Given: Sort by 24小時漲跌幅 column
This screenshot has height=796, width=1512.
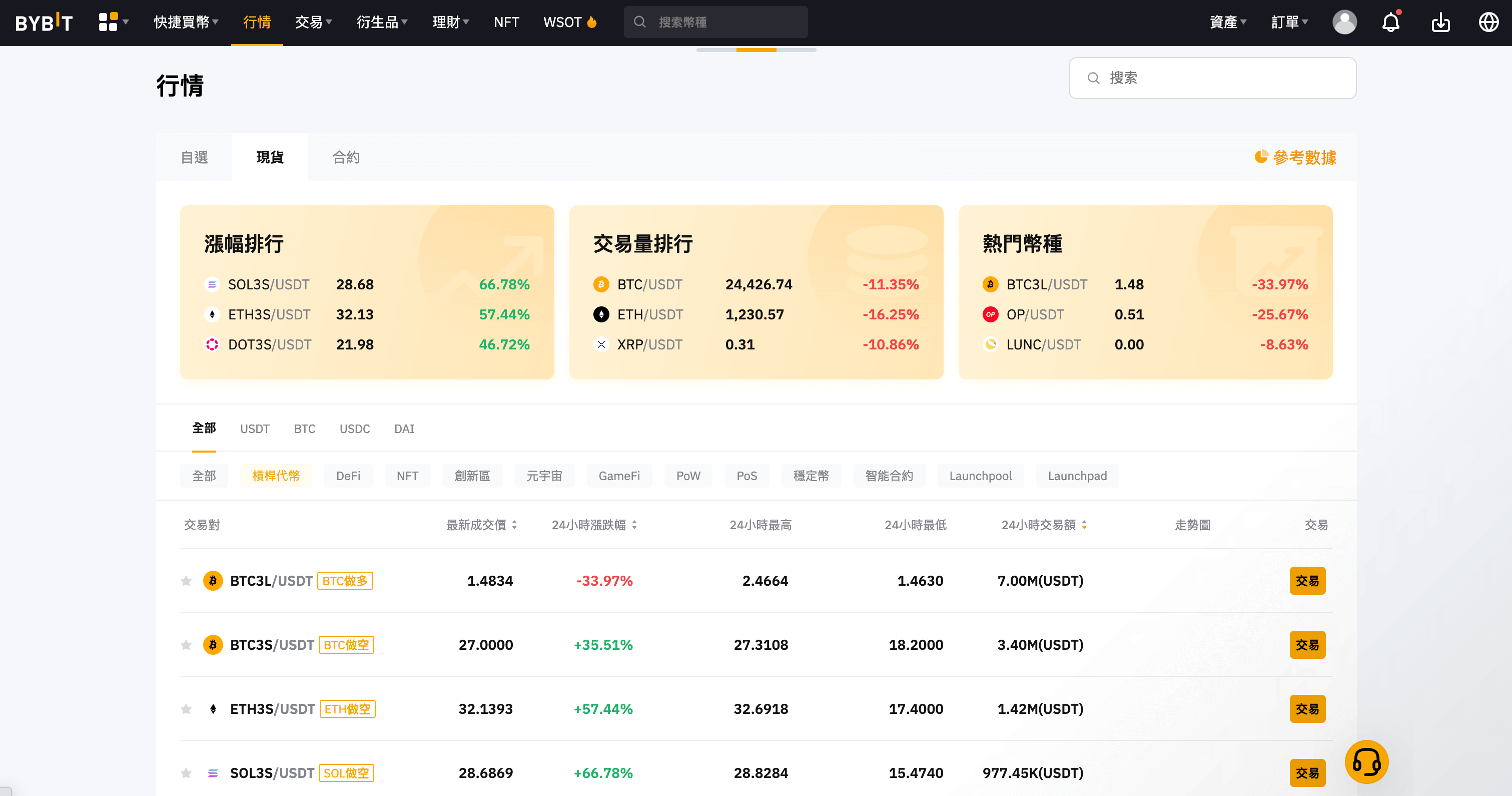Looking at the screenshot, I should [589, 525].
